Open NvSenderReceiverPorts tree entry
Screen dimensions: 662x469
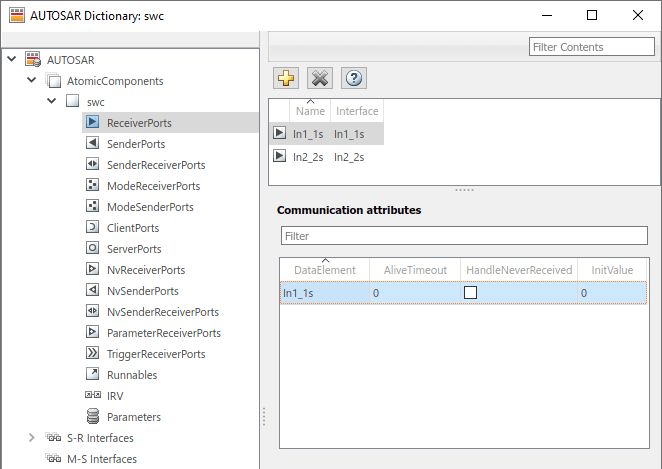pos(162,312)
